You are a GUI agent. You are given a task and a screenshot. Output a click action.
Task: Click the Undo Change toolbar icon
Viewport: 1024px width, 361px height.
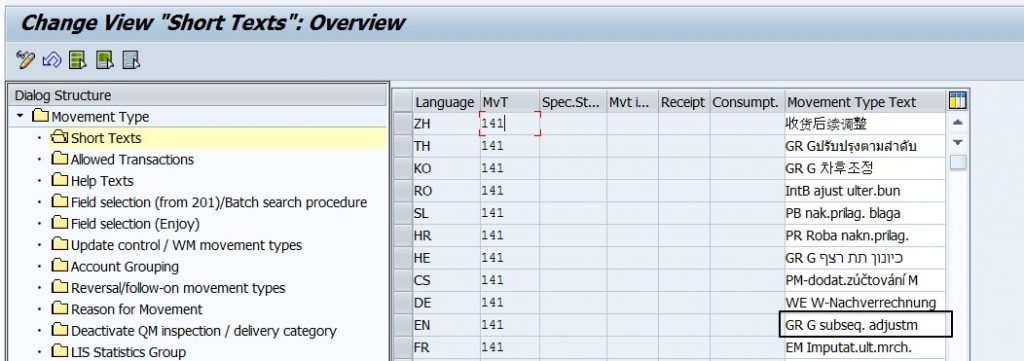(x=52, y=61)
